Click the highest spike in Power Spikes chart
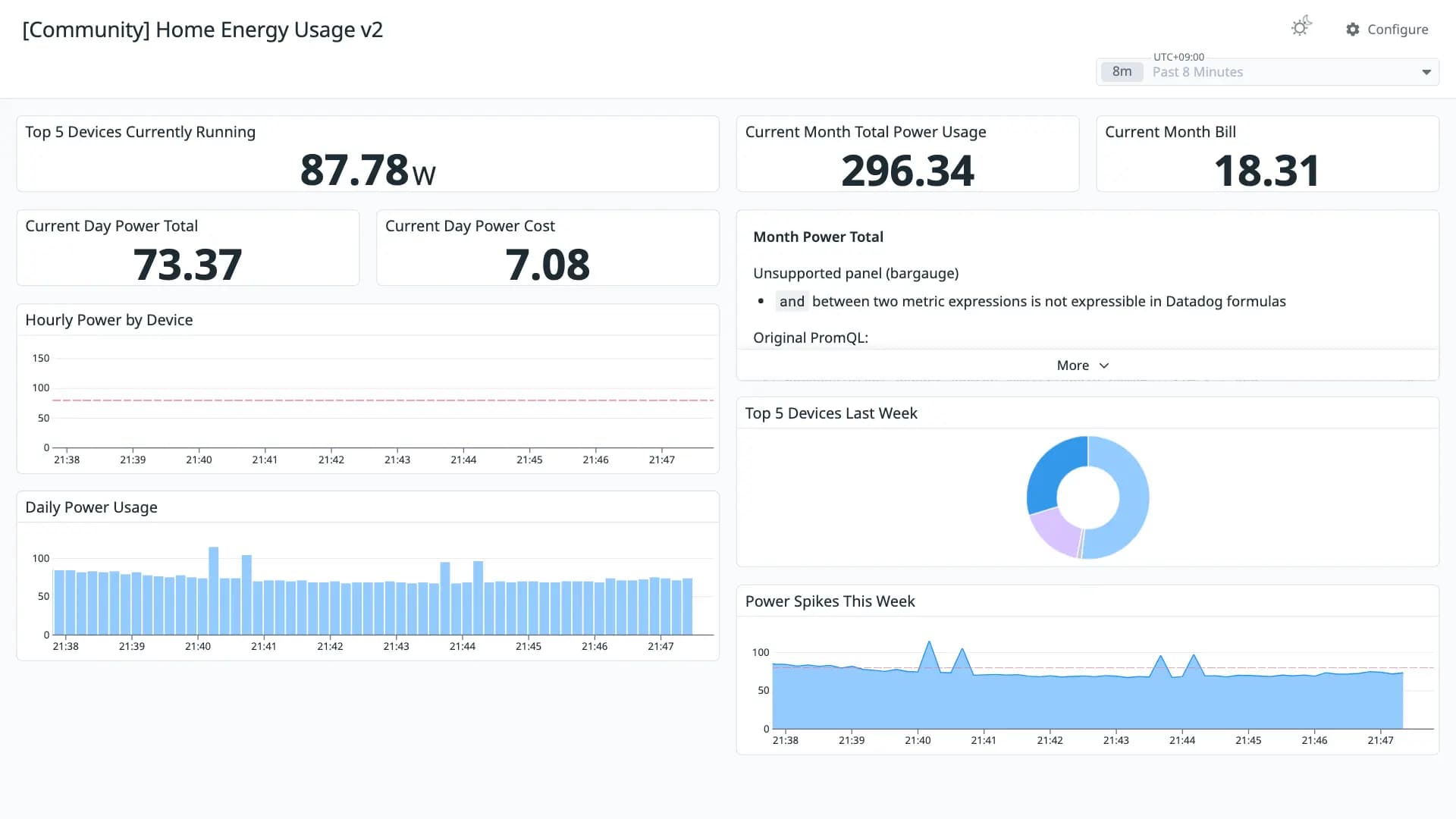 [x=929, y=643]
